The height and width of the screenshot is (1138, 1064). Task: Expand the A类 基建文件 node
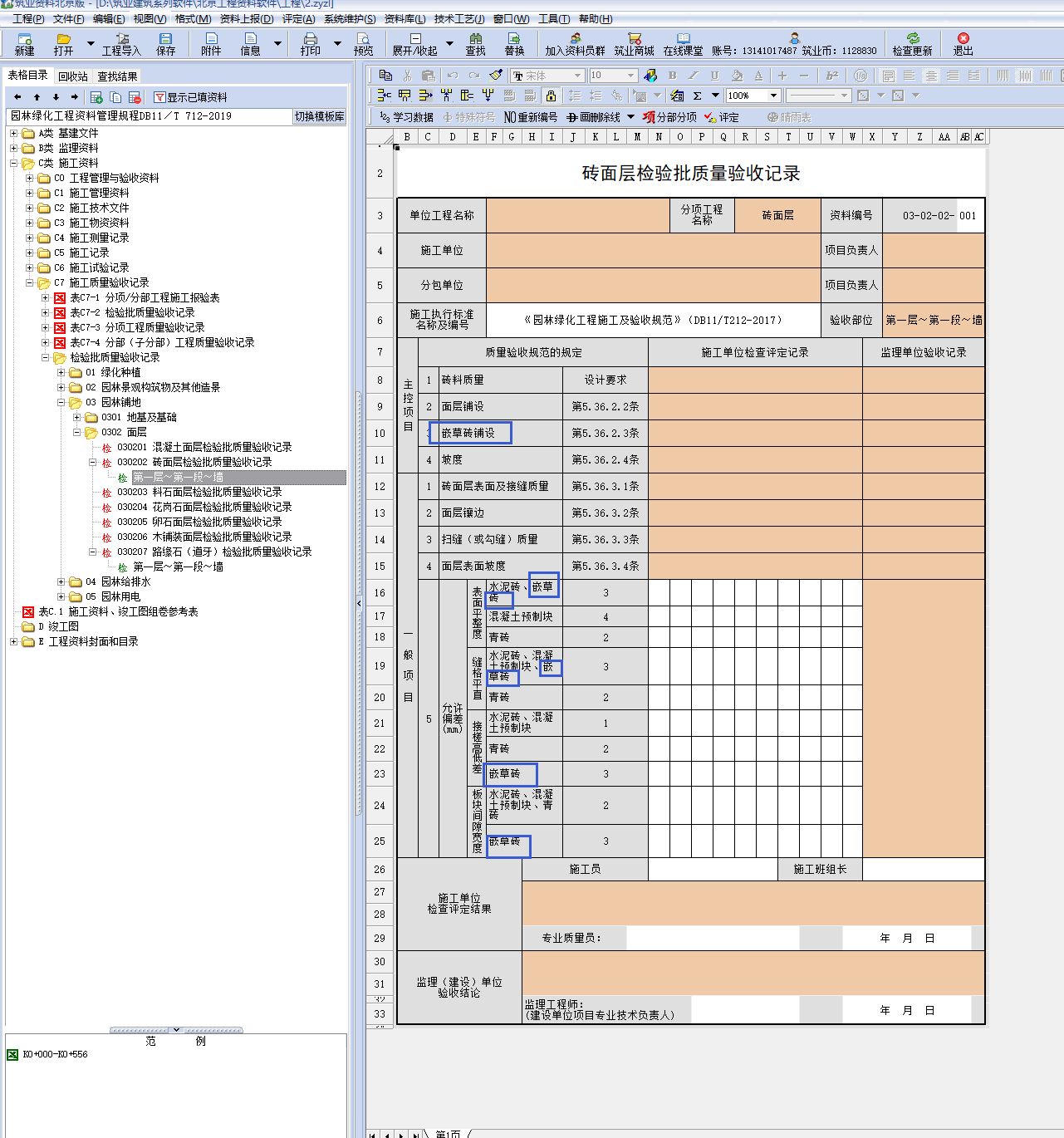coord(13,133)
